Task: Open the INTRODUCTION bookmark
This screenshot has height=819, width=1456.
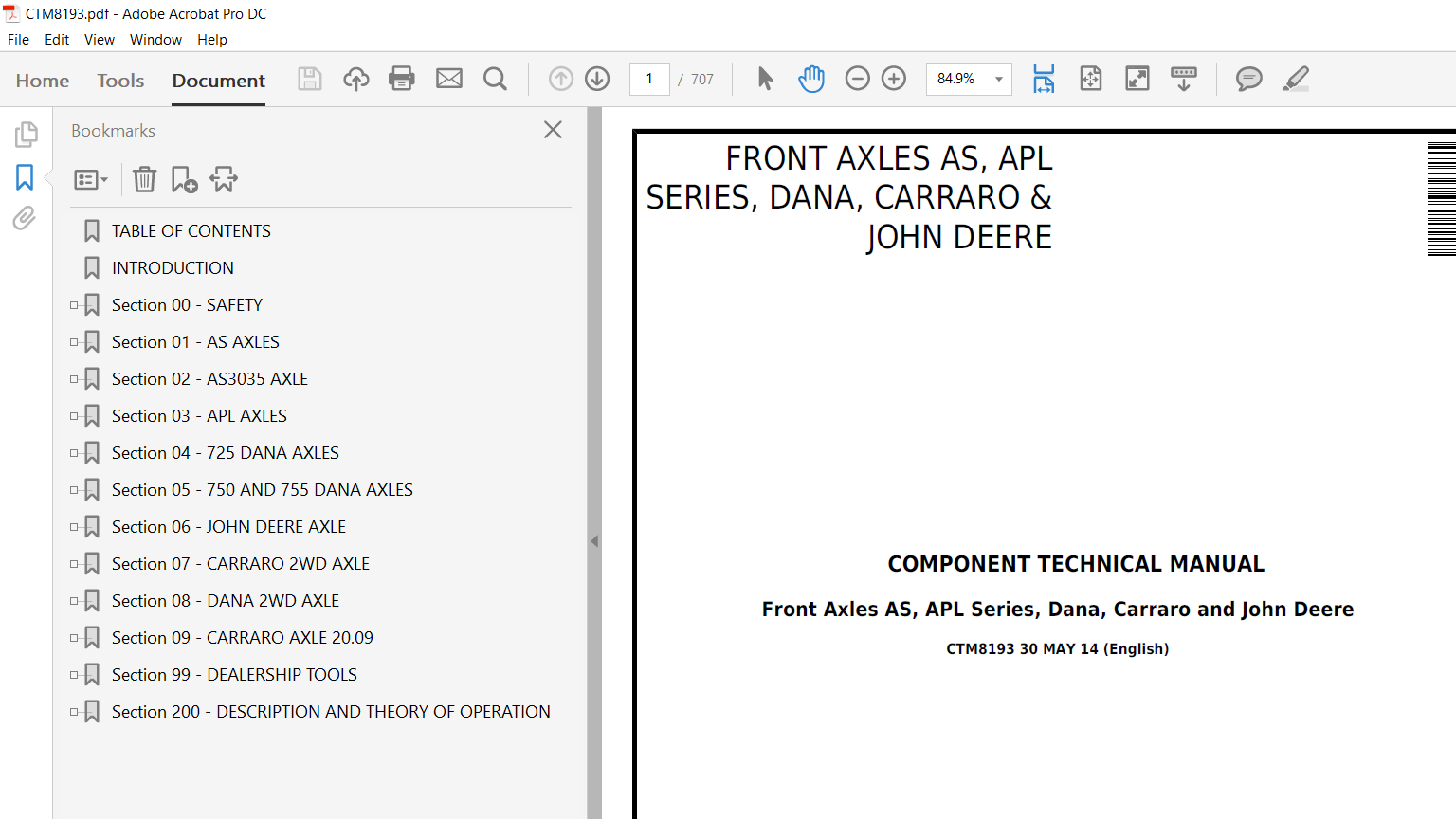Action: coord(173,268)
